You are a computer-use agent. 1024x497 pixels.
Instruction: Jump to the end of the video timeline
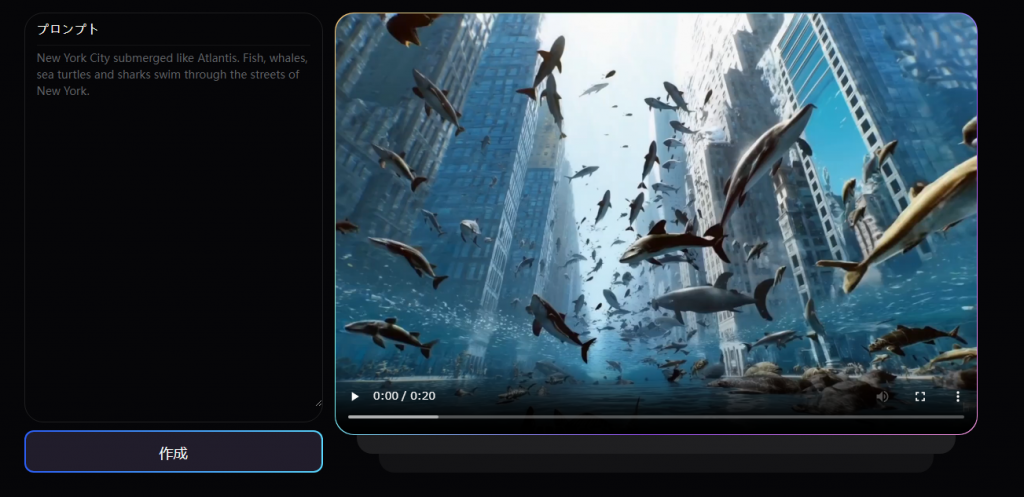(x=962, y=416)
